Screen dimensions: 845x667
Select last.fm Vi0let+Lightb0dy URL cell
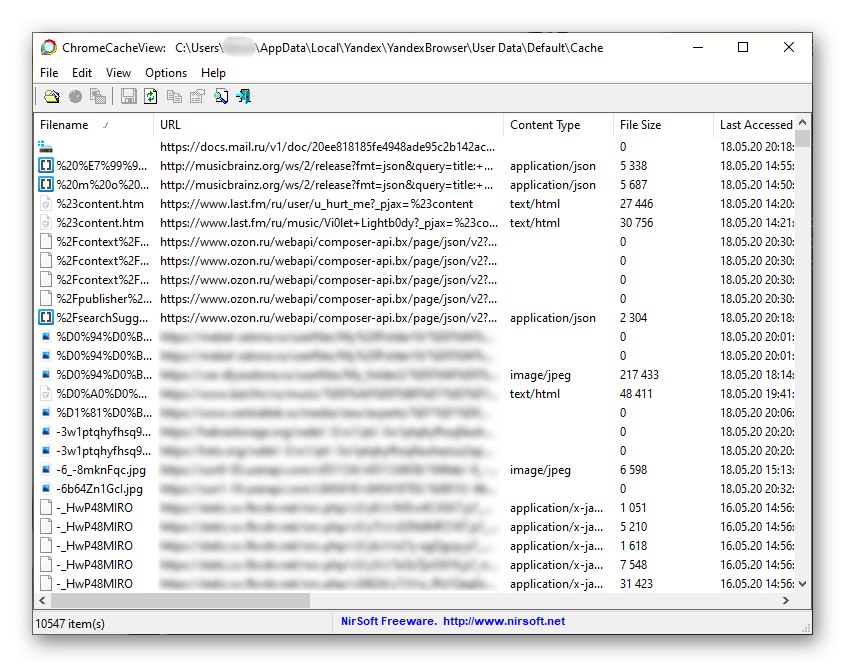[329, 223]
